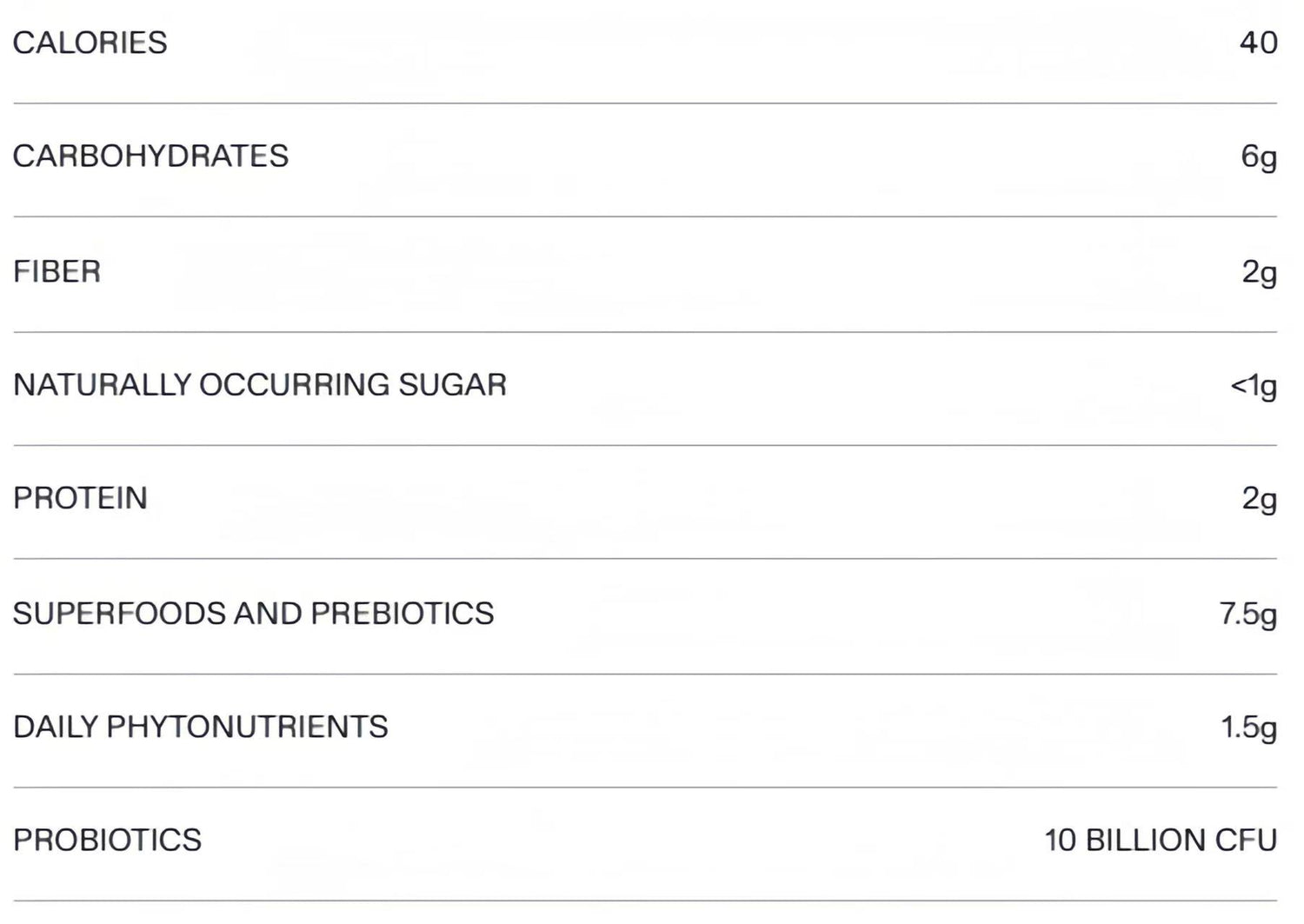Select the calories value 40
Viewport: 1304px width, 924px height.
1258,43
